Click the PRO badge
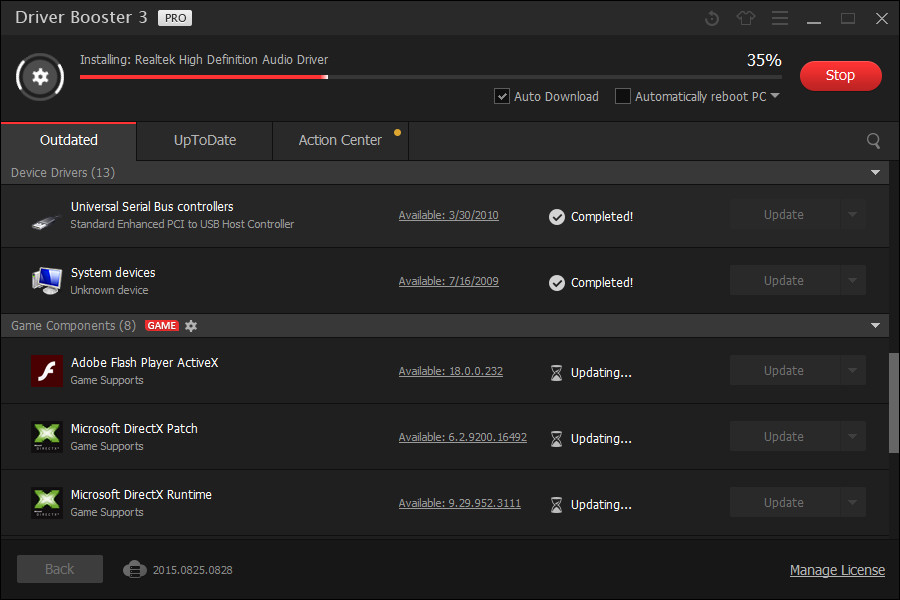 click(x=175, y=16)
